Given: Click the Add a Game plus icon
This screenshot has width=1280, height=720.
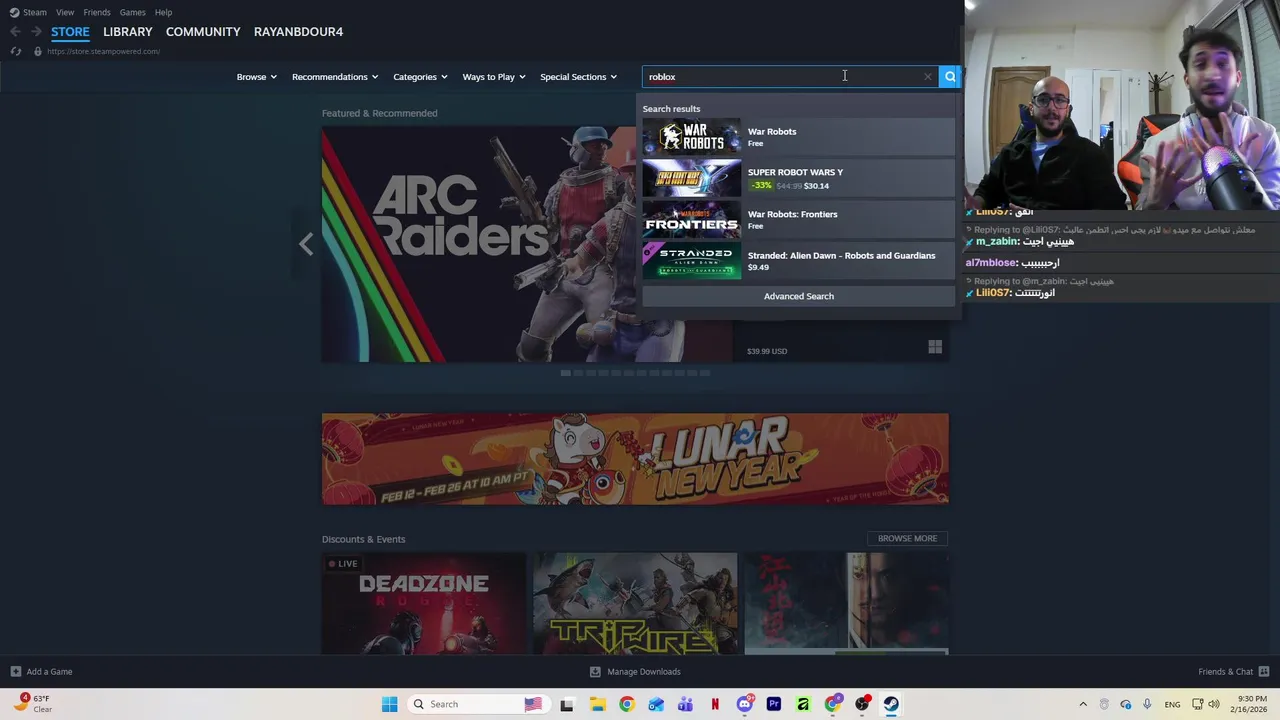Looking at the screenshot, I should tap(15, 671).
